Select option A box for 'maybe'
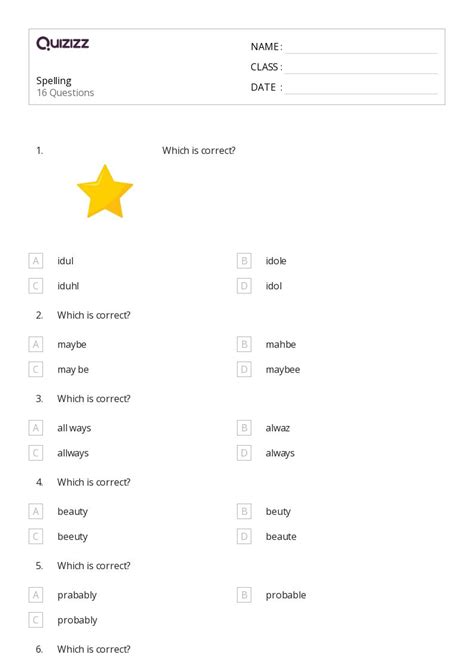The width and height of the screenshot is (474, 670). [x=36, y=344]
